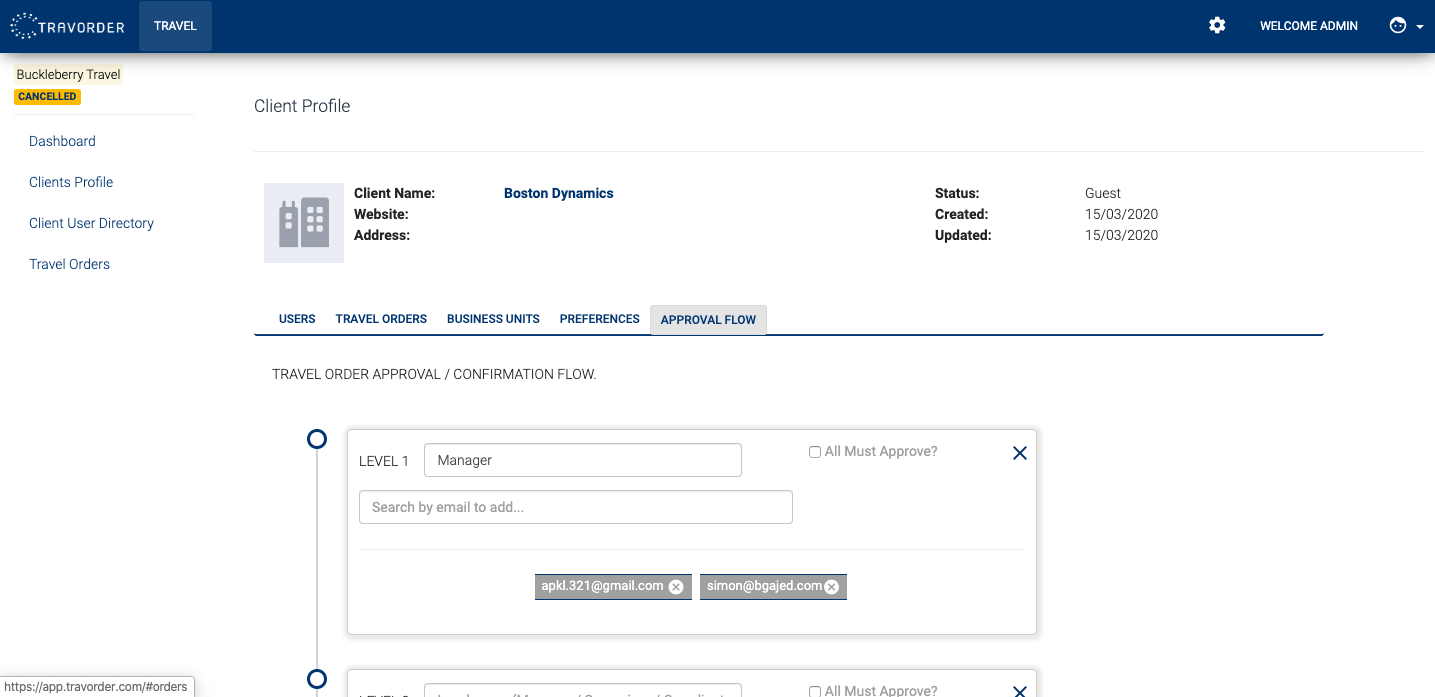Screen dimensions: 1435x697
Task: Open Travel Orders in sidebar
Action: [69, 264]
